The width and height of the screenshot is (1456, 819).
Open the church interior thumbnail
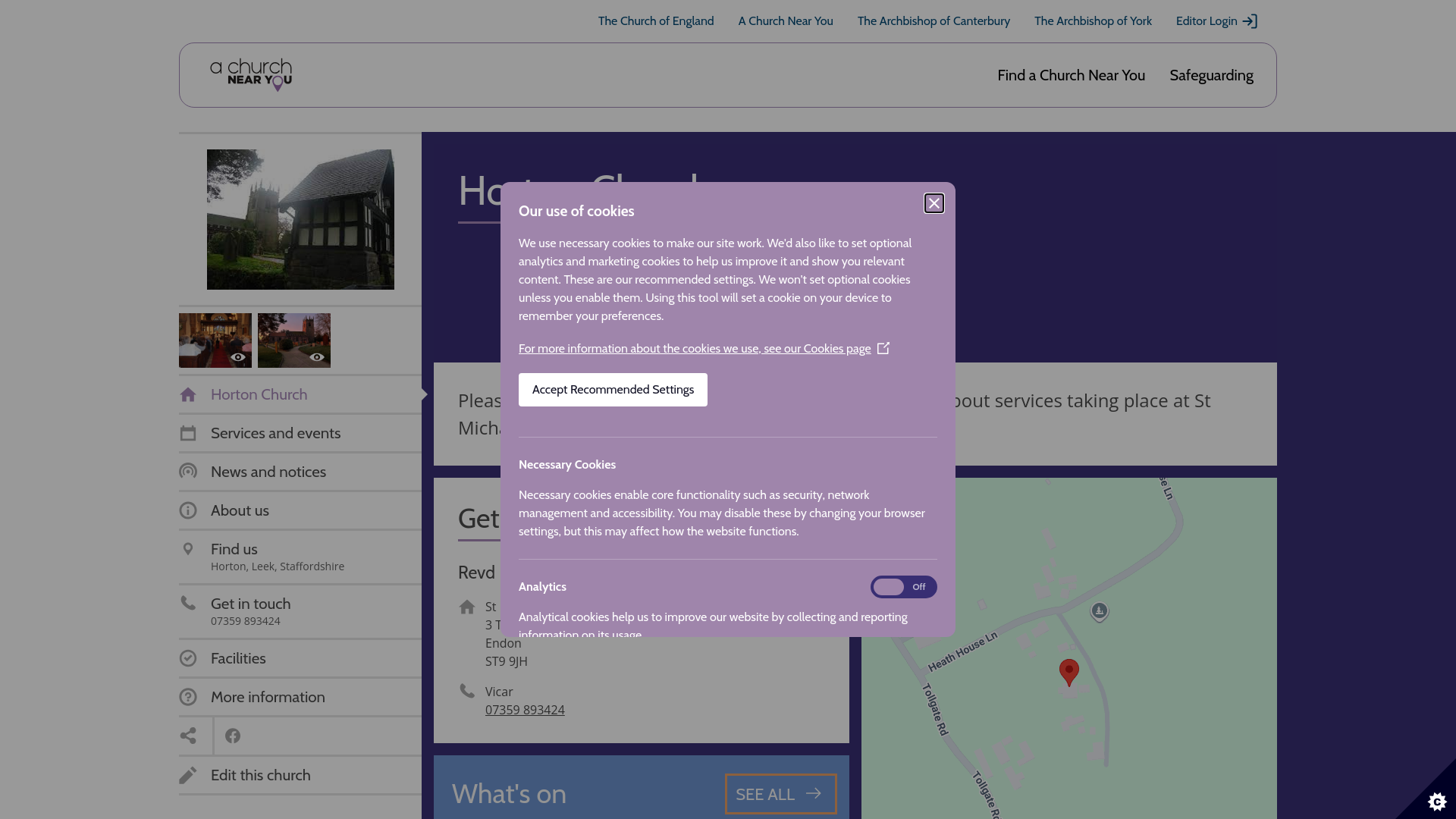(215, 340)
